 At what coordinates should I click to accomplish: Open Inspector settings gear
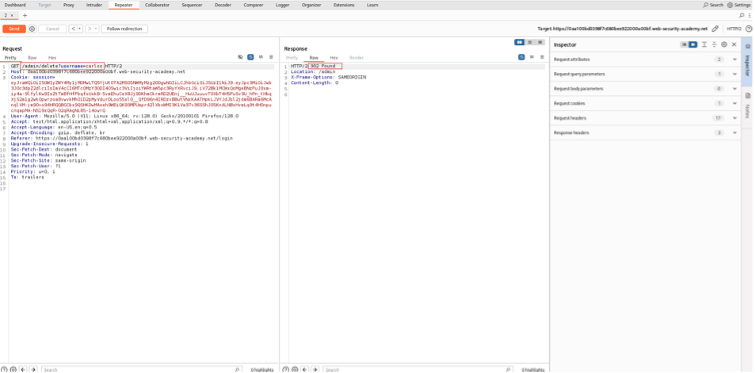click(x=724, y=45)
